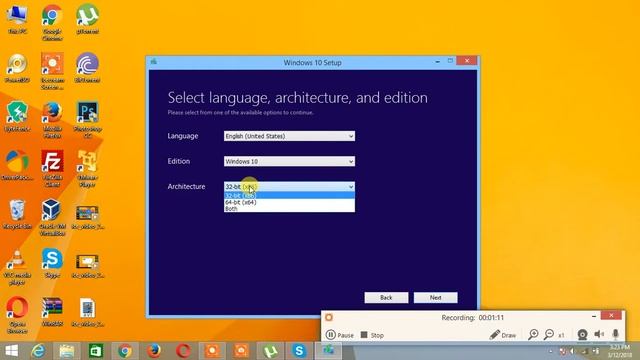The width and height of the screenshot is (640, 360).
Task: Collapse the Architecture combo box
Action: coord(289,187)
